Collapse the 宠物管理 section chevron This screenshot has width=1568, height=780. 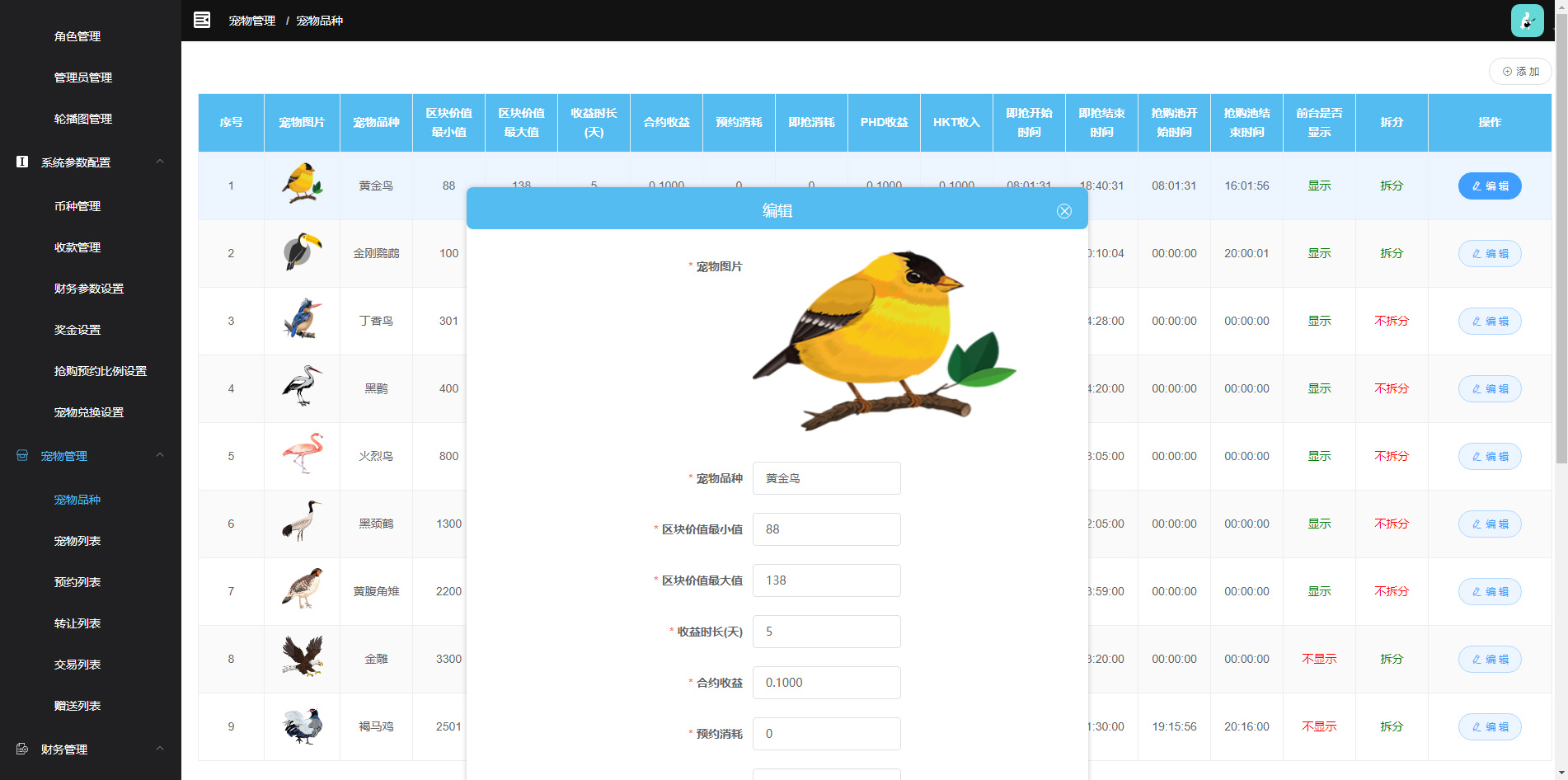(x=160, y=455)
